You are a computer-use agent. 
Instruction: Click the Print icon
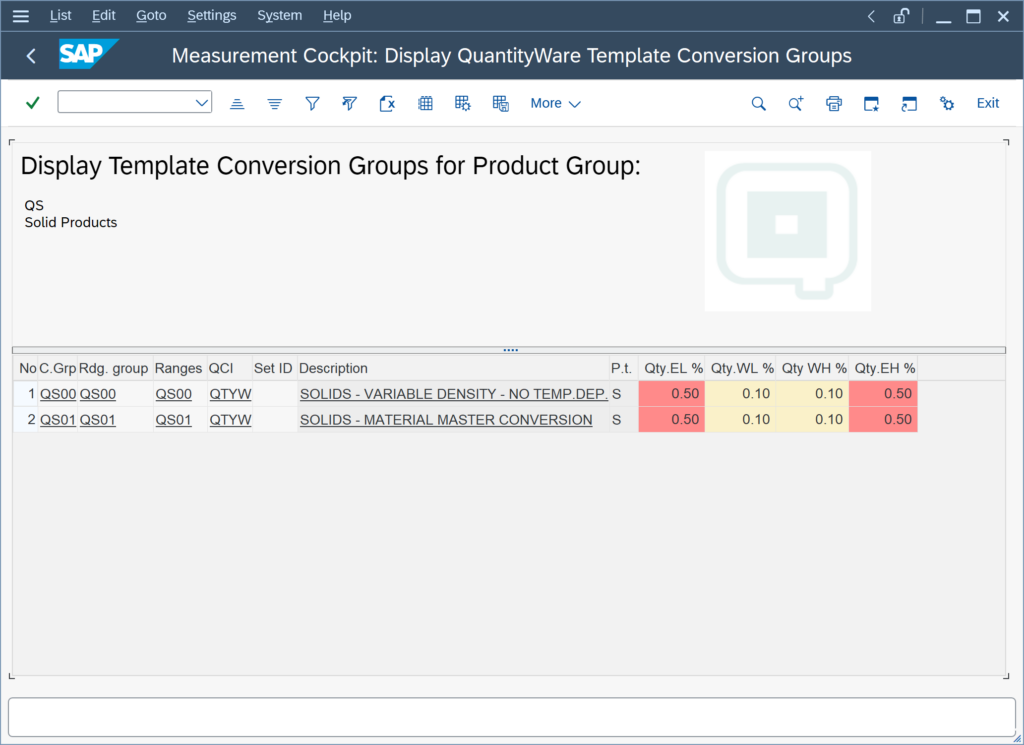click(833, 103)
